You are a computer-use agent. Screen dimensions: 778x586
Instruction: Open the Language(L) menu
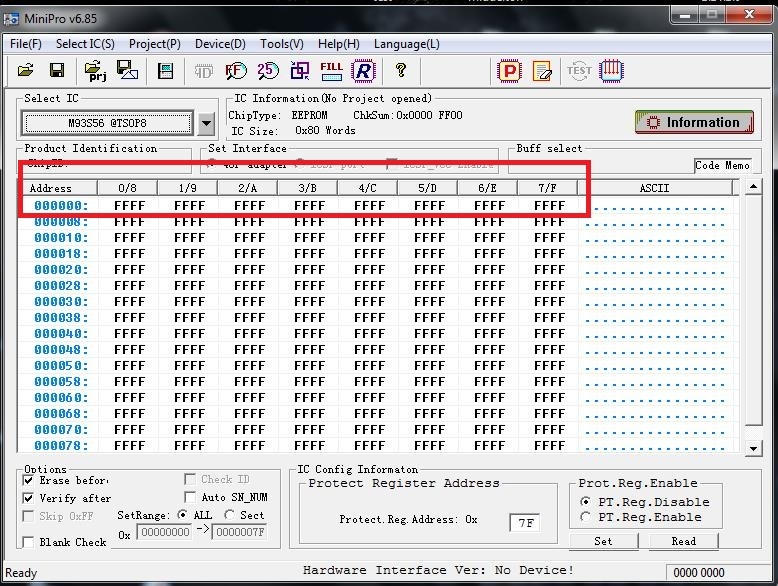click(x=407, y=44)
